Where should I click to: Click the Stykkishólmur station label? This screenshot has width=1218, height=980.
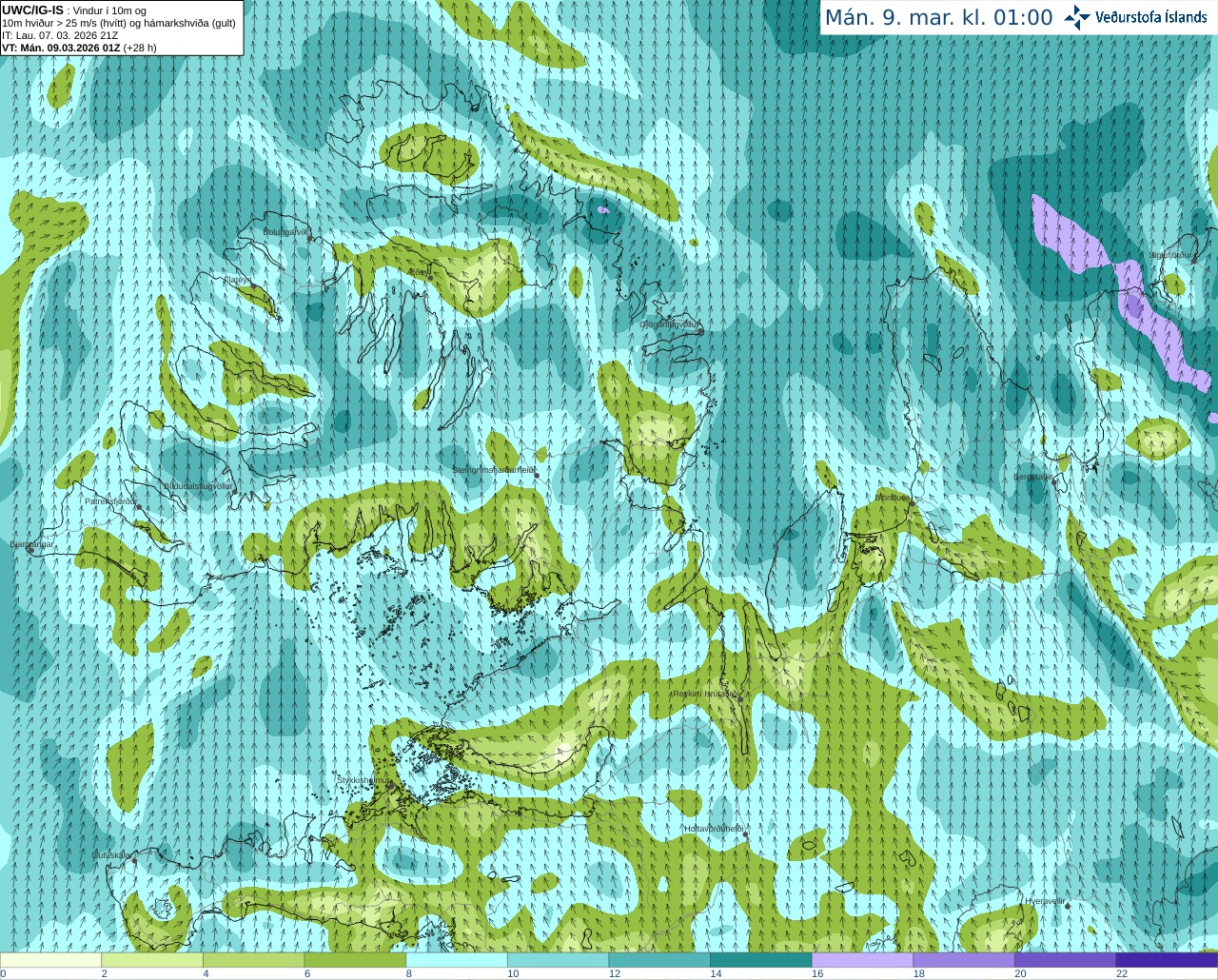pos(363,780)
